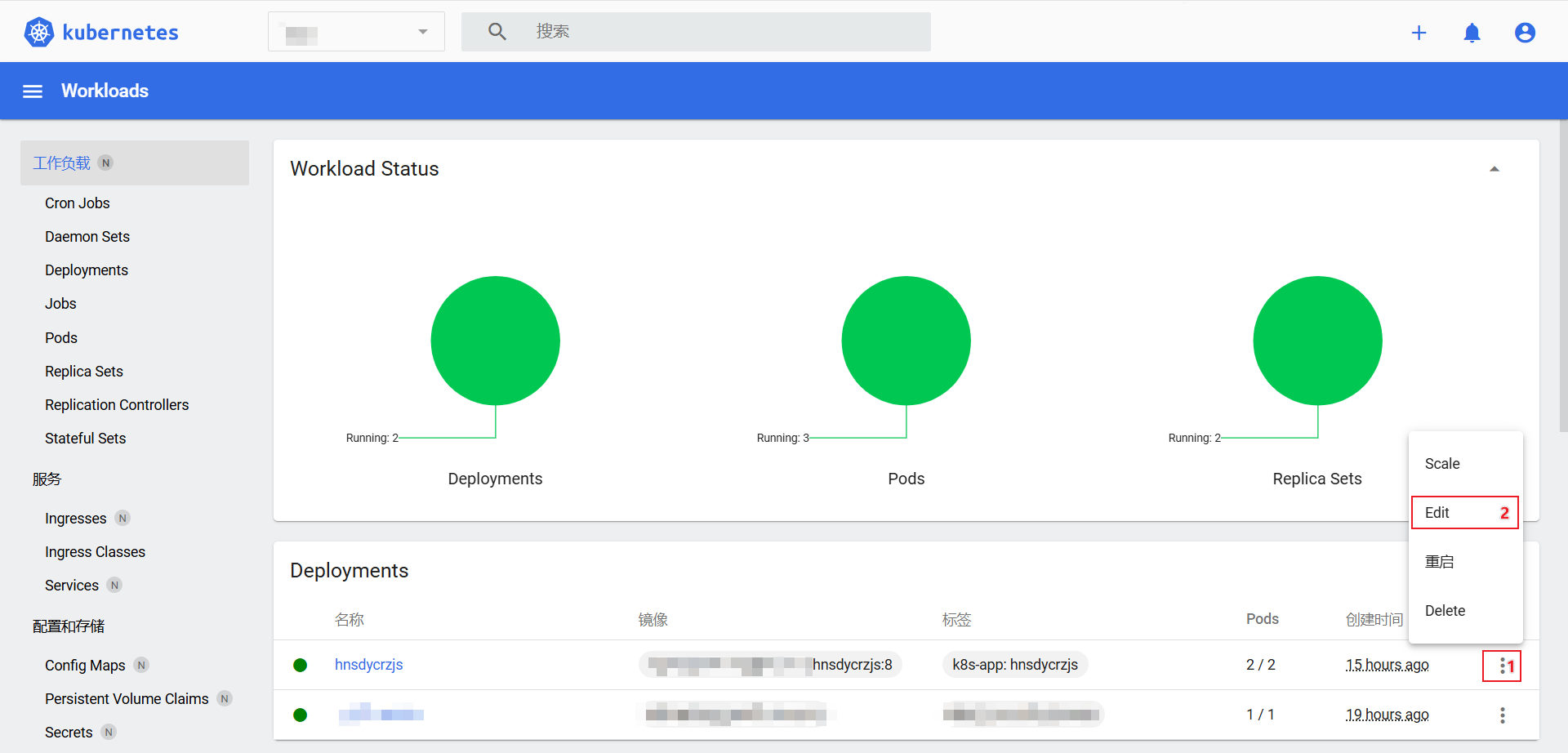
Task: Click the Kubernetes logo icon
Action: point(38,33)
